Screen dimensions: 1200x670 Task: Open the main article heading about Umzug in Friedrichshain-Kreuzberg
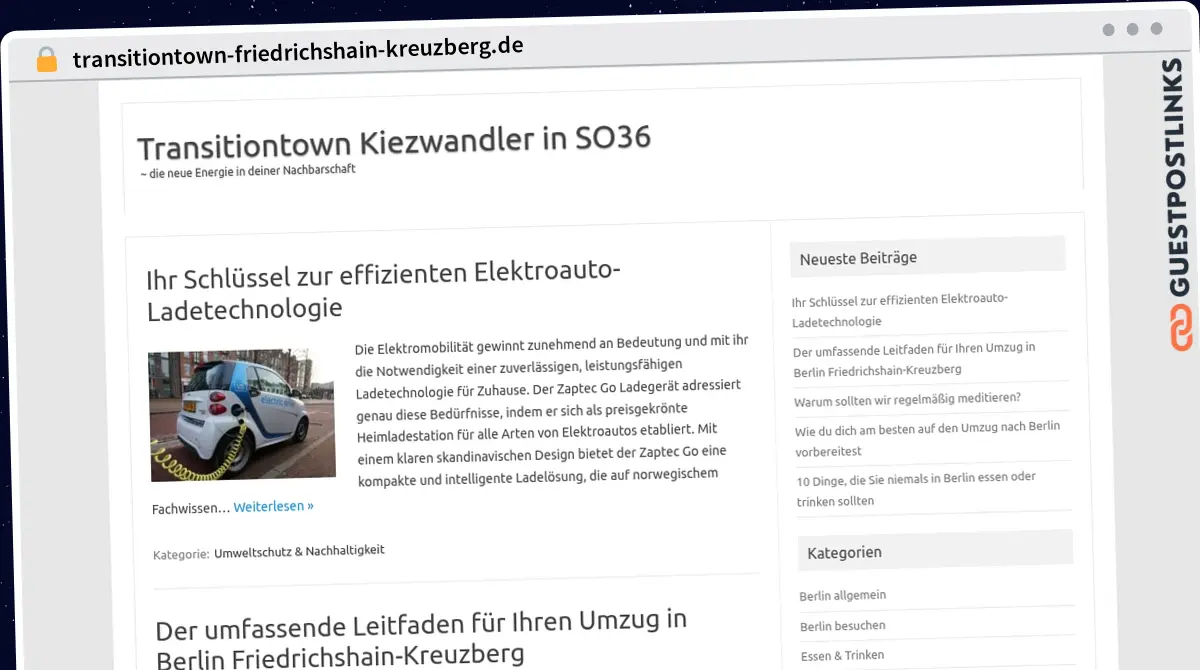(x=421, y=637)
